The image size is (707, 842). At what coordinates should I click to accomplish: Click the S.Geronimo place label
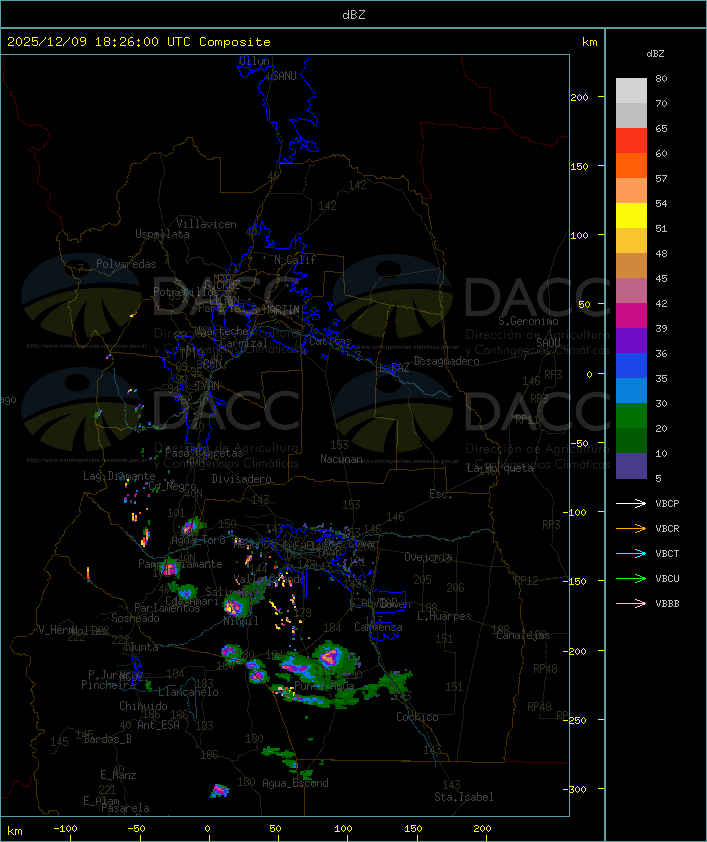pyautogui.click(x=528, y=321)
